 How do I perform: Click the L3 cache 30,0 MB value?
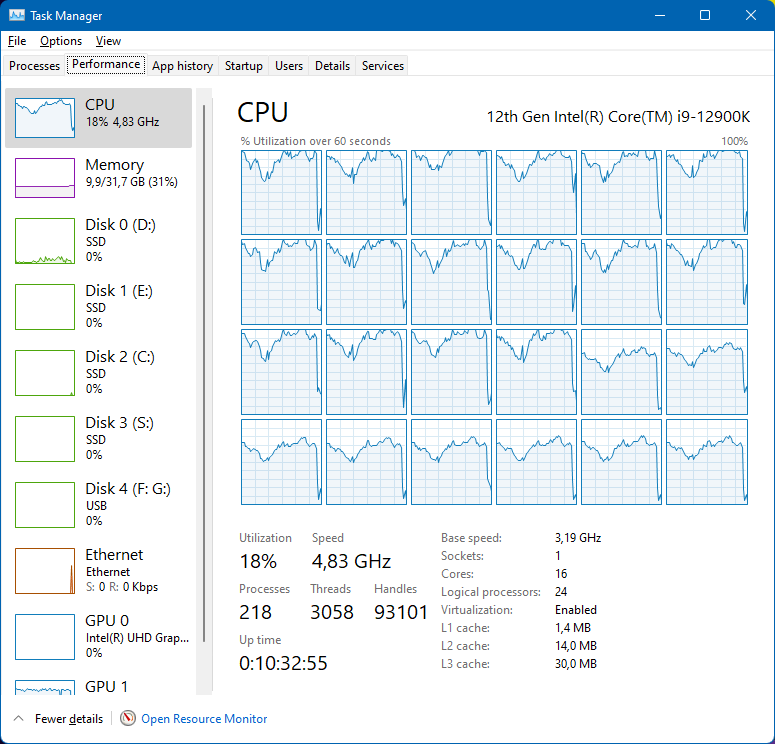click(576, 664)
